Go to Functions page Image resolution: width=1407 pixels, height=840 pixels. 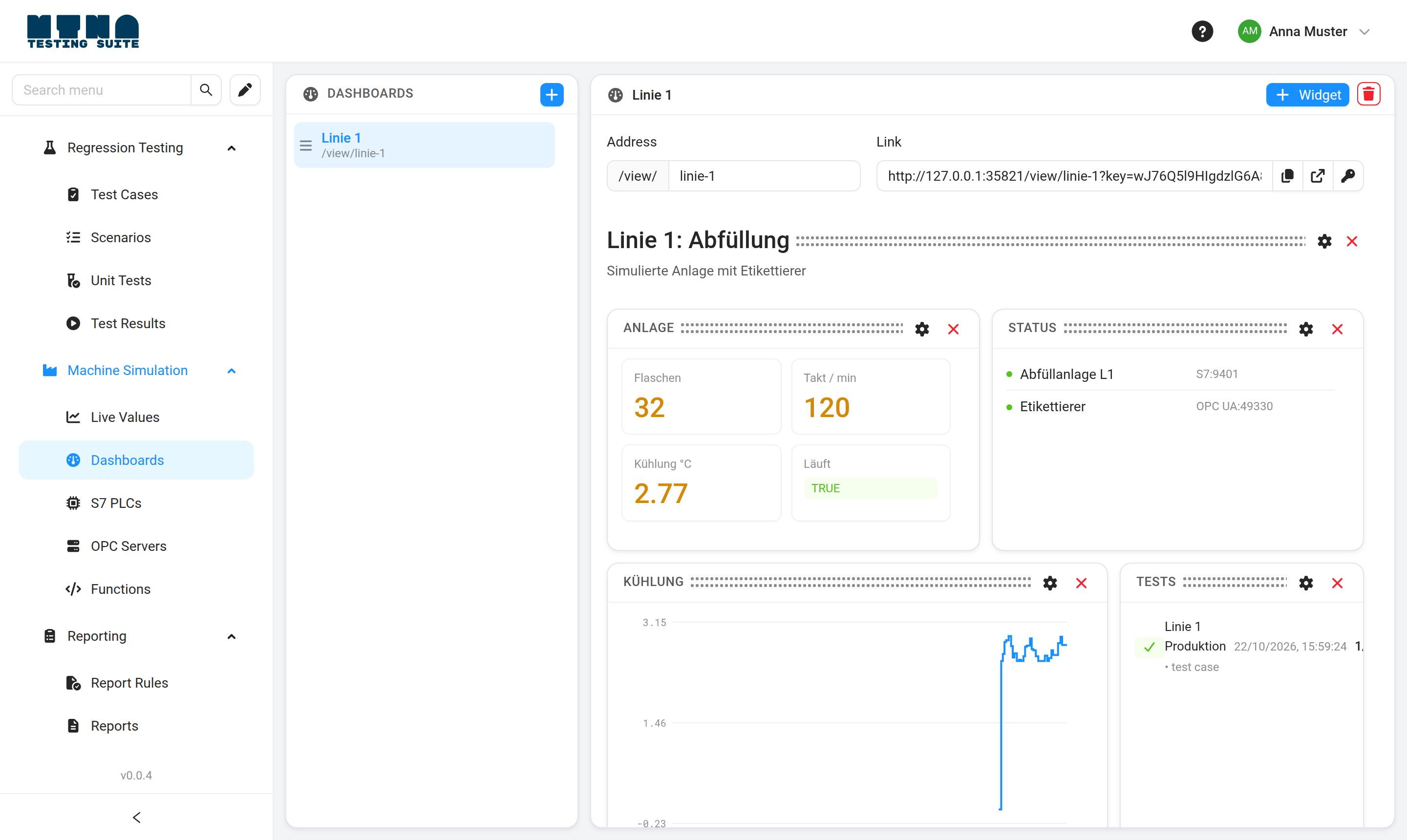[x=136, y=588]
